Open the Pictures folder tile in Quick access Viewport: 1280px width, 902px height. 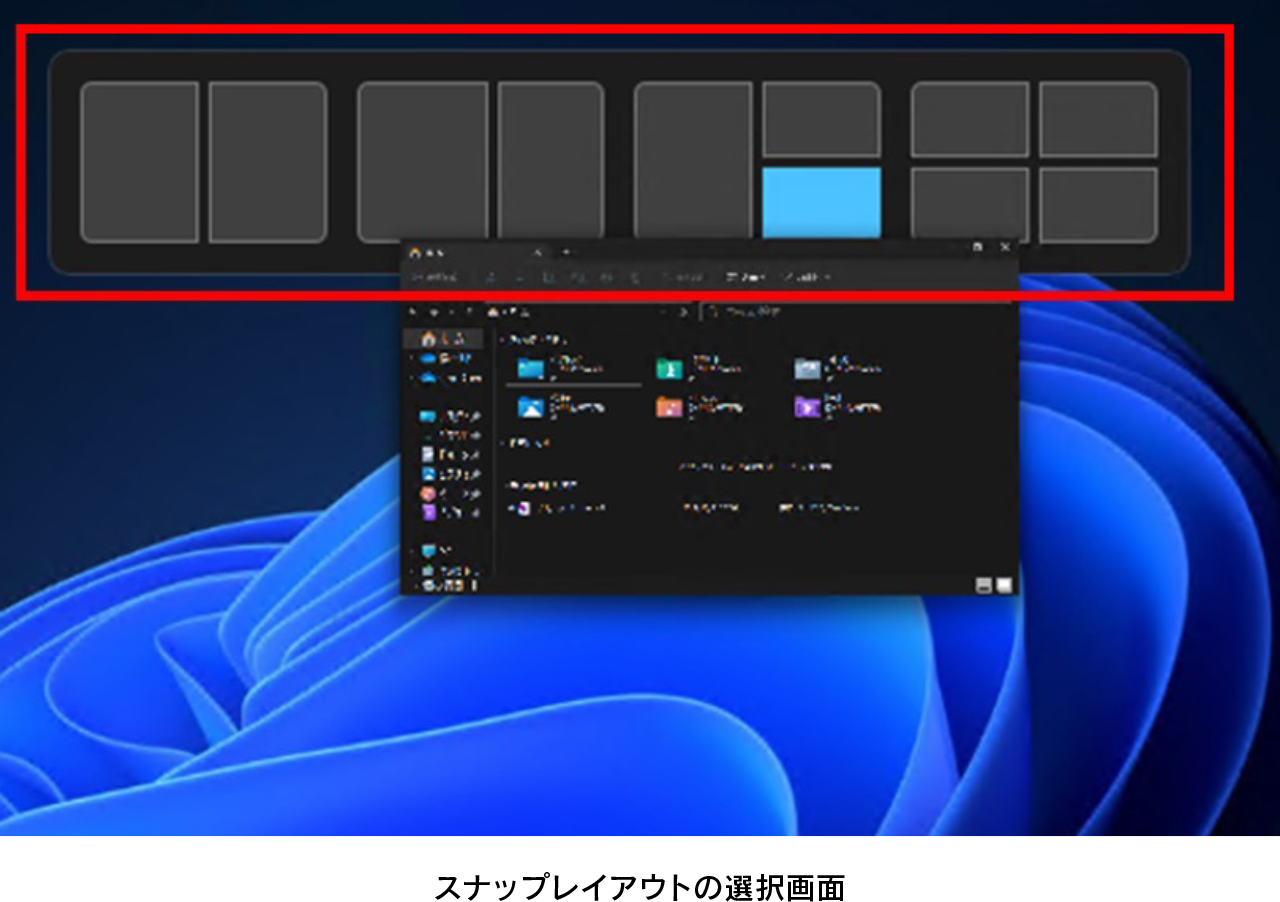click(x=531, y=407)
